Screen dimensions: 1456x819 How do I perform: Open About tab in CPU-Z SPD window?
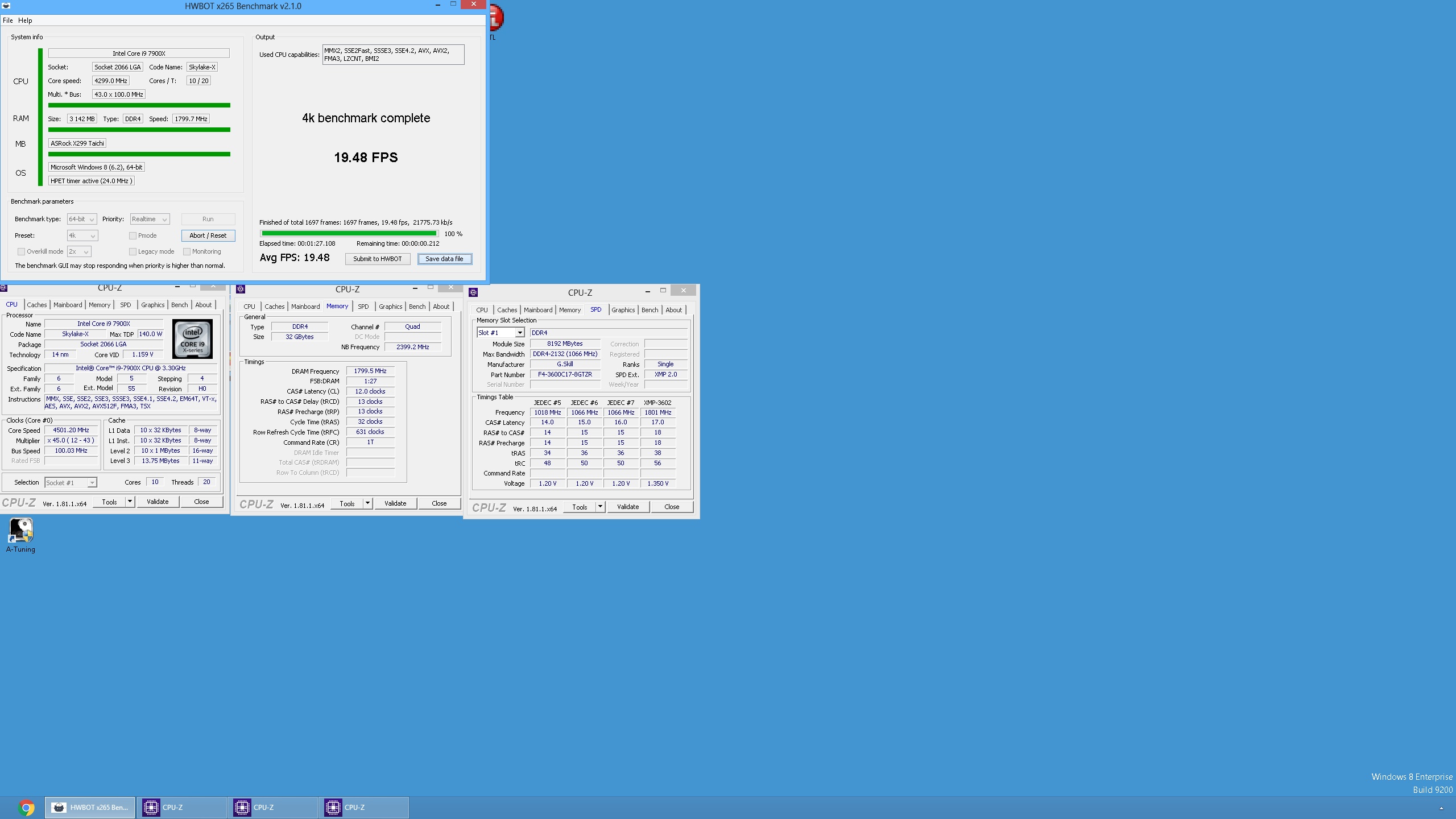point(673,310)
